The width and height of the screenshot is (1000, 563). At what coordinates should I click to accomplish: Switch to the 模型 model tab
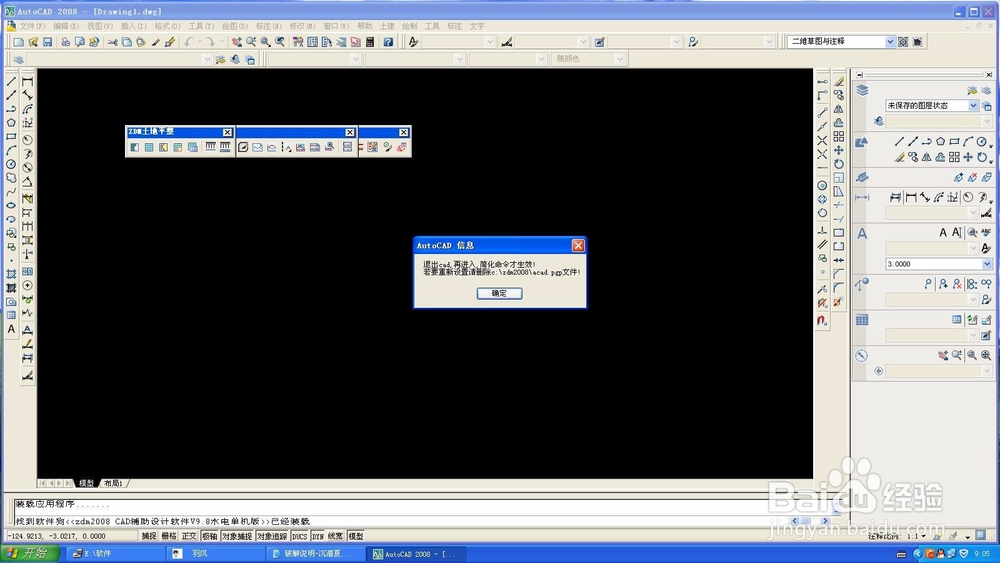(86, 483)
